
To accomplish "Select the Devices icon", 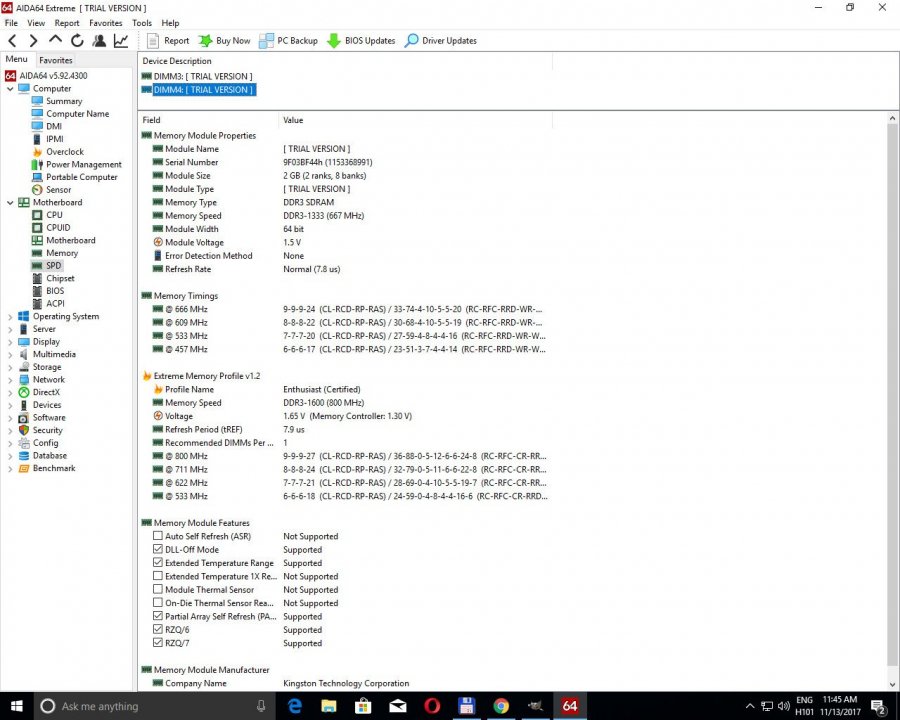I will 24,405.
